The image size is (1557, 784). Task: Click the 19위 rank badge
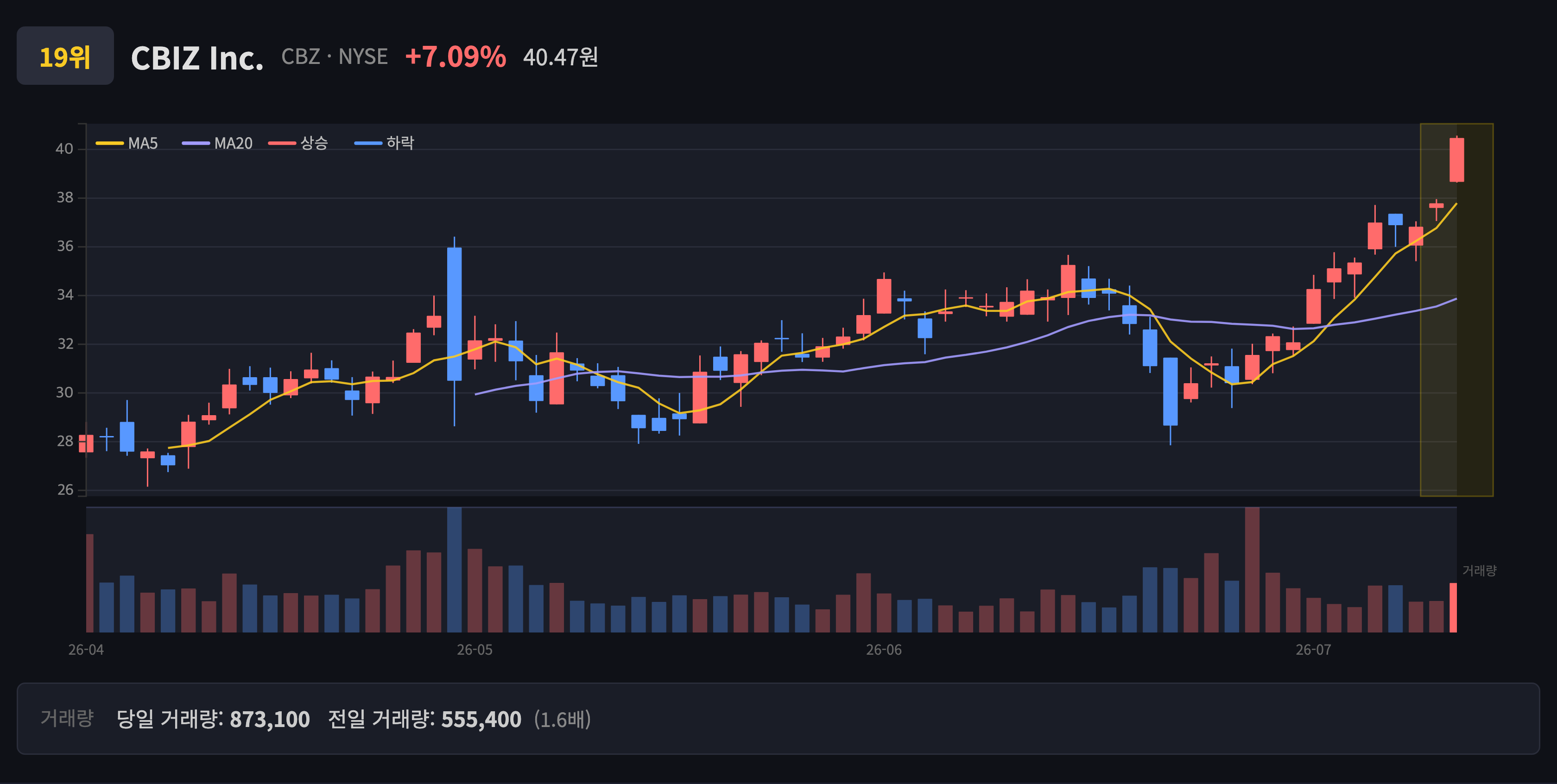click(65, 56)
